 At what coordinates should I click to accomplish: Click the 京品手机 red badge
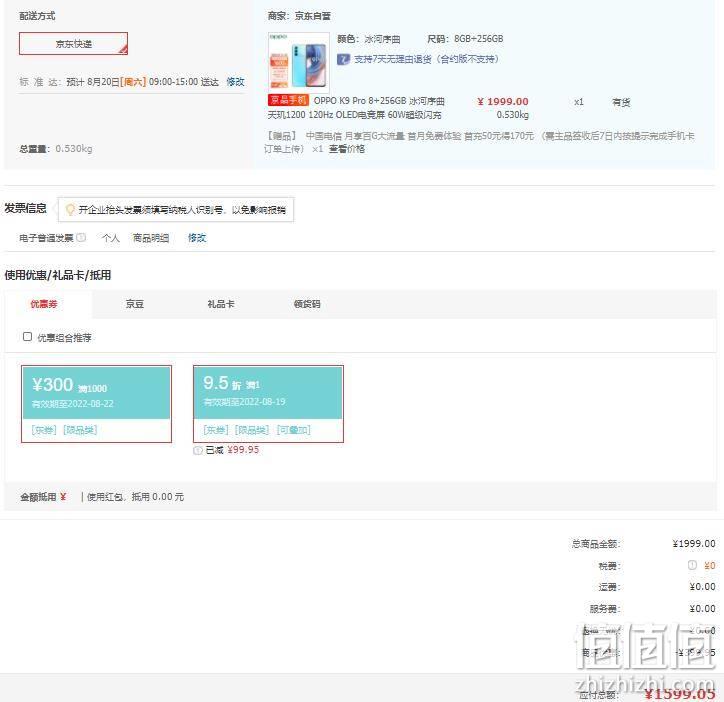pos(288,100)
